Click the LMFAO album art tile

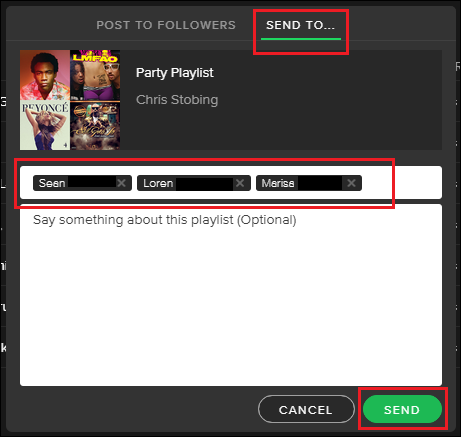click(x=95, y=75)
